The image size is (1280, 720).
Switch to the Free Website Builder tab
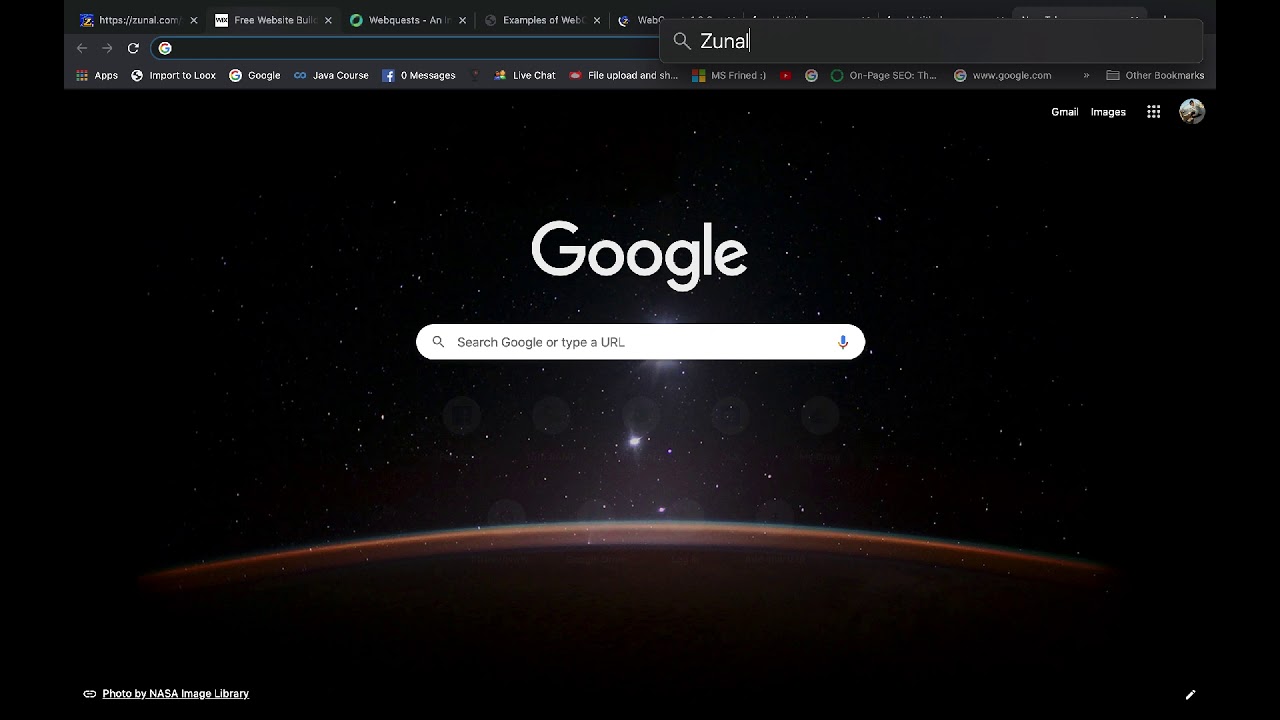[275, 20]
